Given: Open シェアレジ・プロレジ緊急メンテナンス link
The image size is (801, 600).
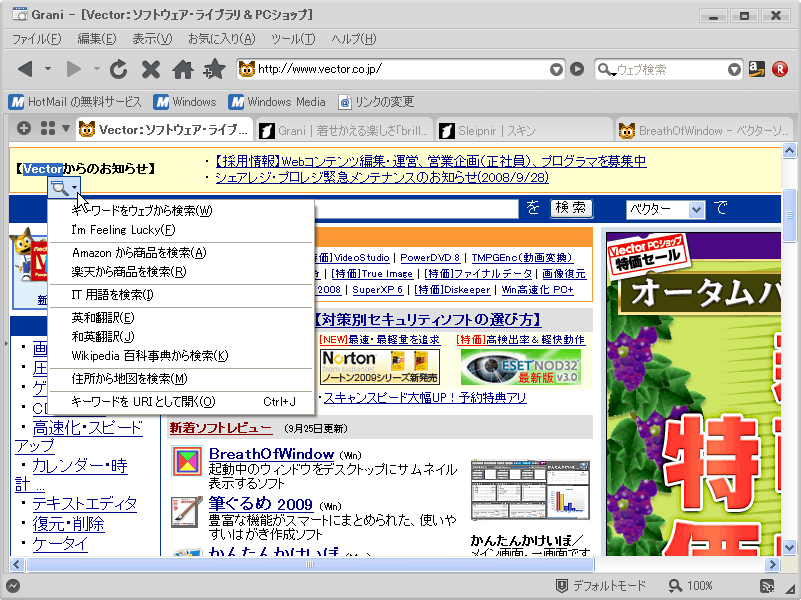Looking at the screenshot, I should (382, 177).
